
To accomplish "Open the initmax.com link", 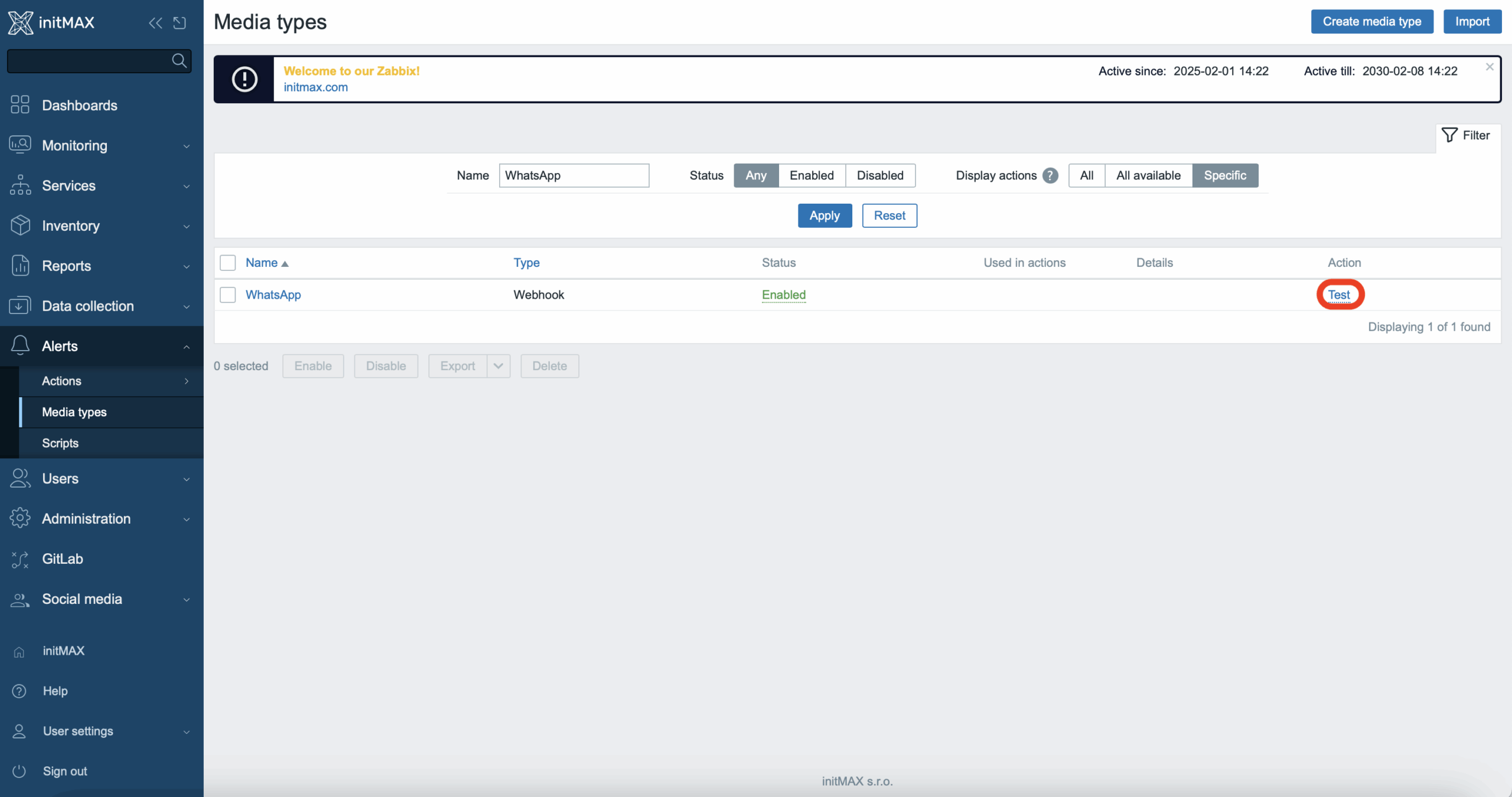I will click(x=315, y=87).
